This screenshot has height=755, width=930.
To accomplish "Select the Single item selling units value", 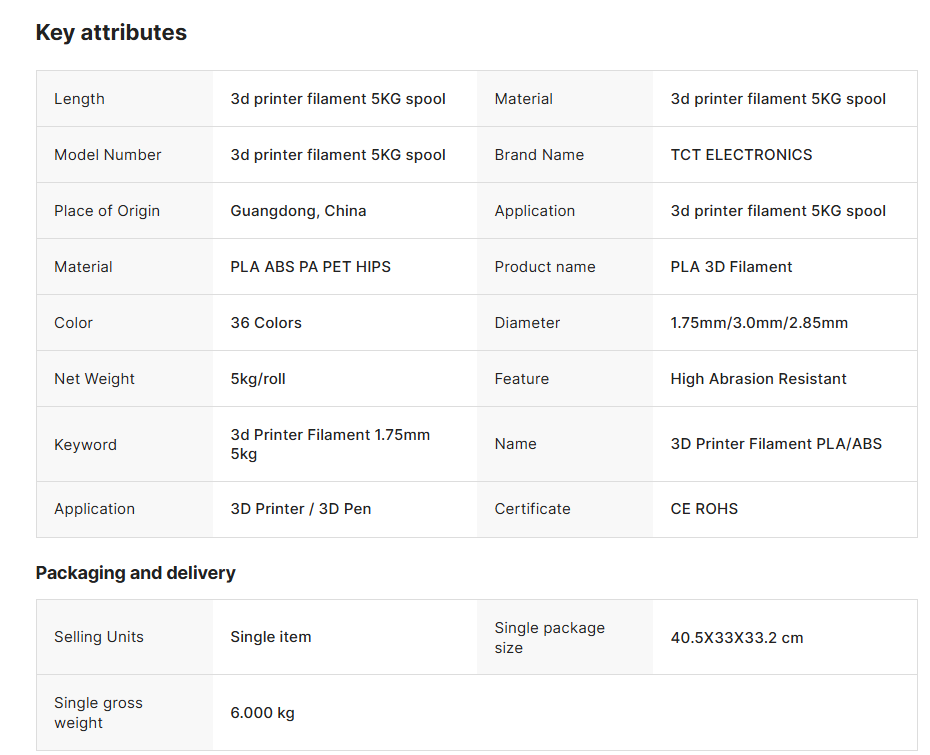I will [270, 637].
